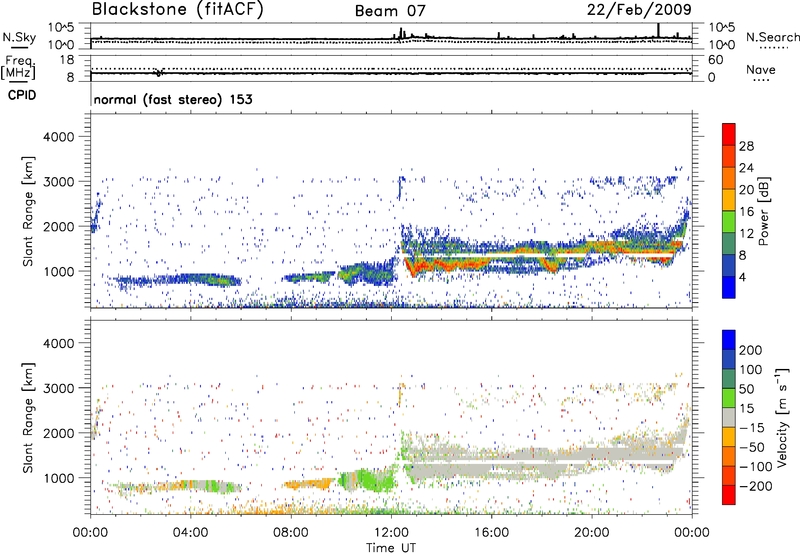This screenshot has height=554, width=800.
Task: Click the '28' power colorbar tick label
Action: [746, 146]
